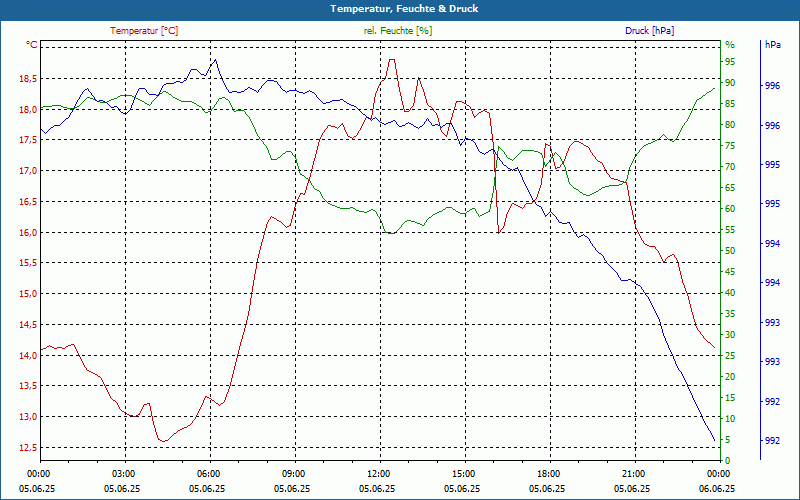
Task: Click the 10 humidity axis value
Action: point(730,418)
